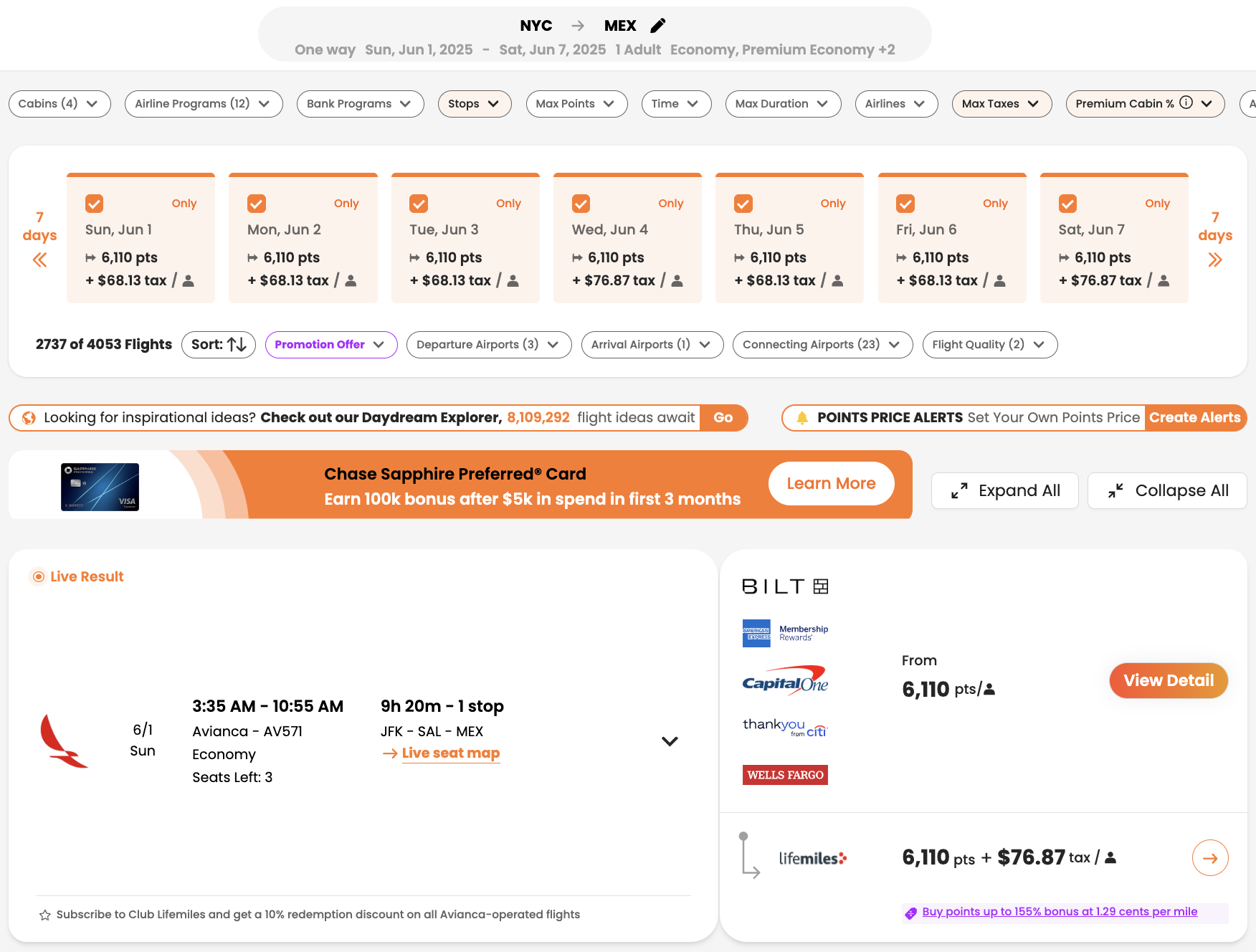Open the Max Taxes dropdown
Viewport: 1256px width, 952px height.
pyautogui.click(x=1002, y=104)
